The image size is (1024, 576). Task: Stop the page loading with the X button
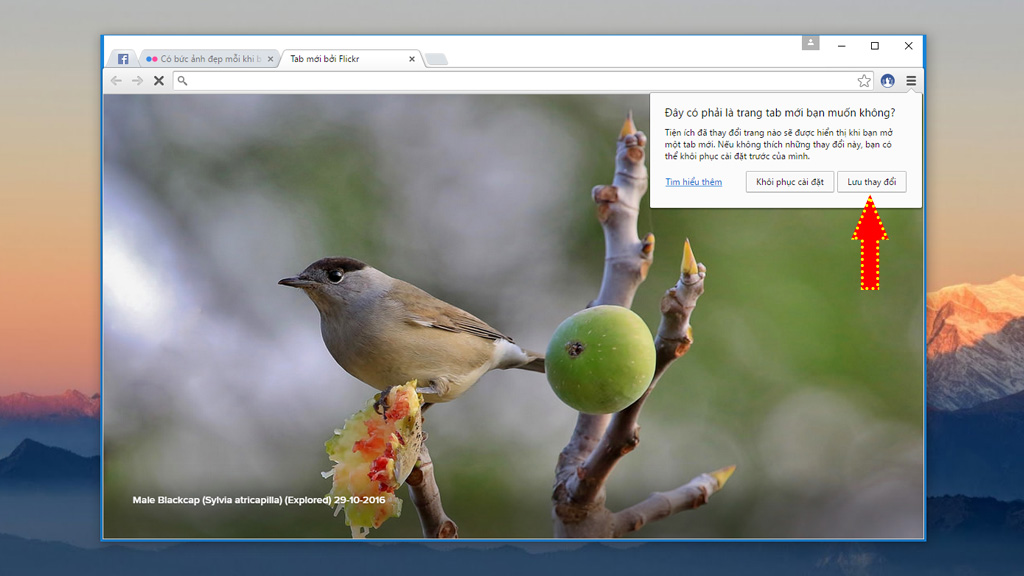[158, 81]
